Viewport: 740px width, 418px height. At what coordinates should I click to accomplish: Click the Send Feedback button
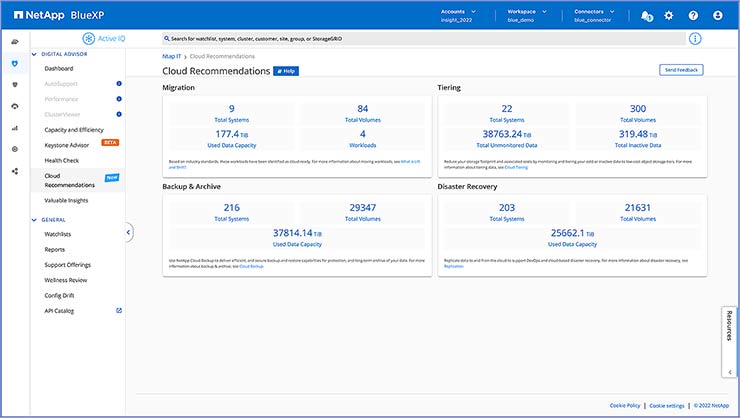(682, 70)
